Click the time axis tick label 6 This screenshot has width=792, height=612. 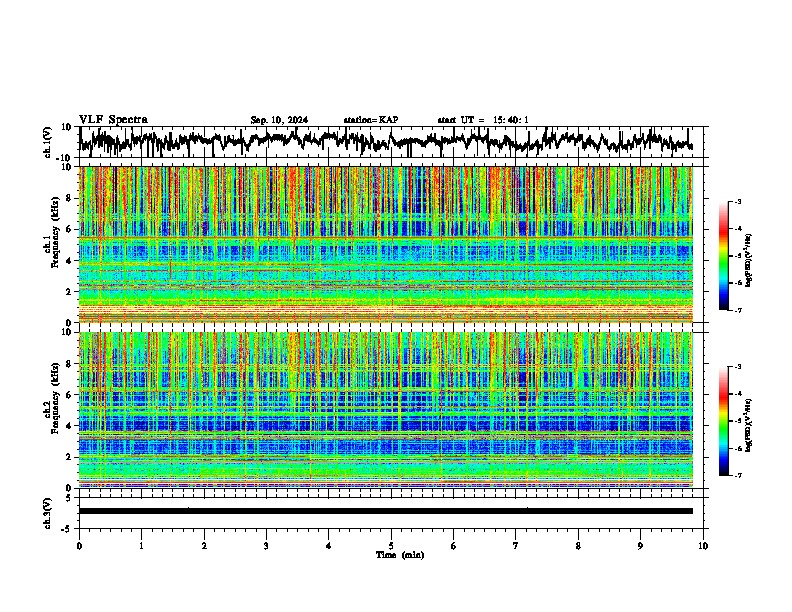(x=454, y=546)
